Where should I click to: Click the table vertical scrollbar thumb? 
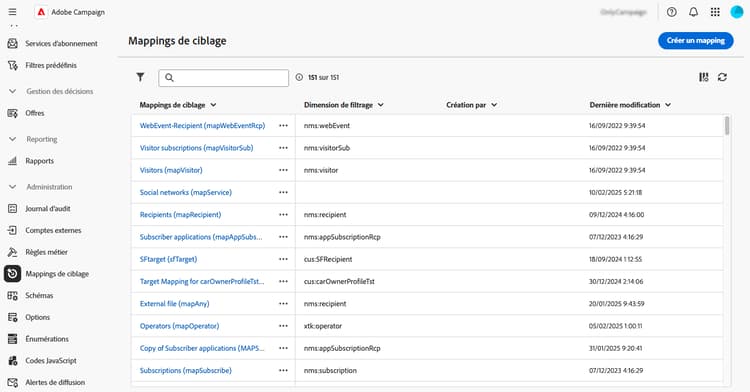click(727, 126)
